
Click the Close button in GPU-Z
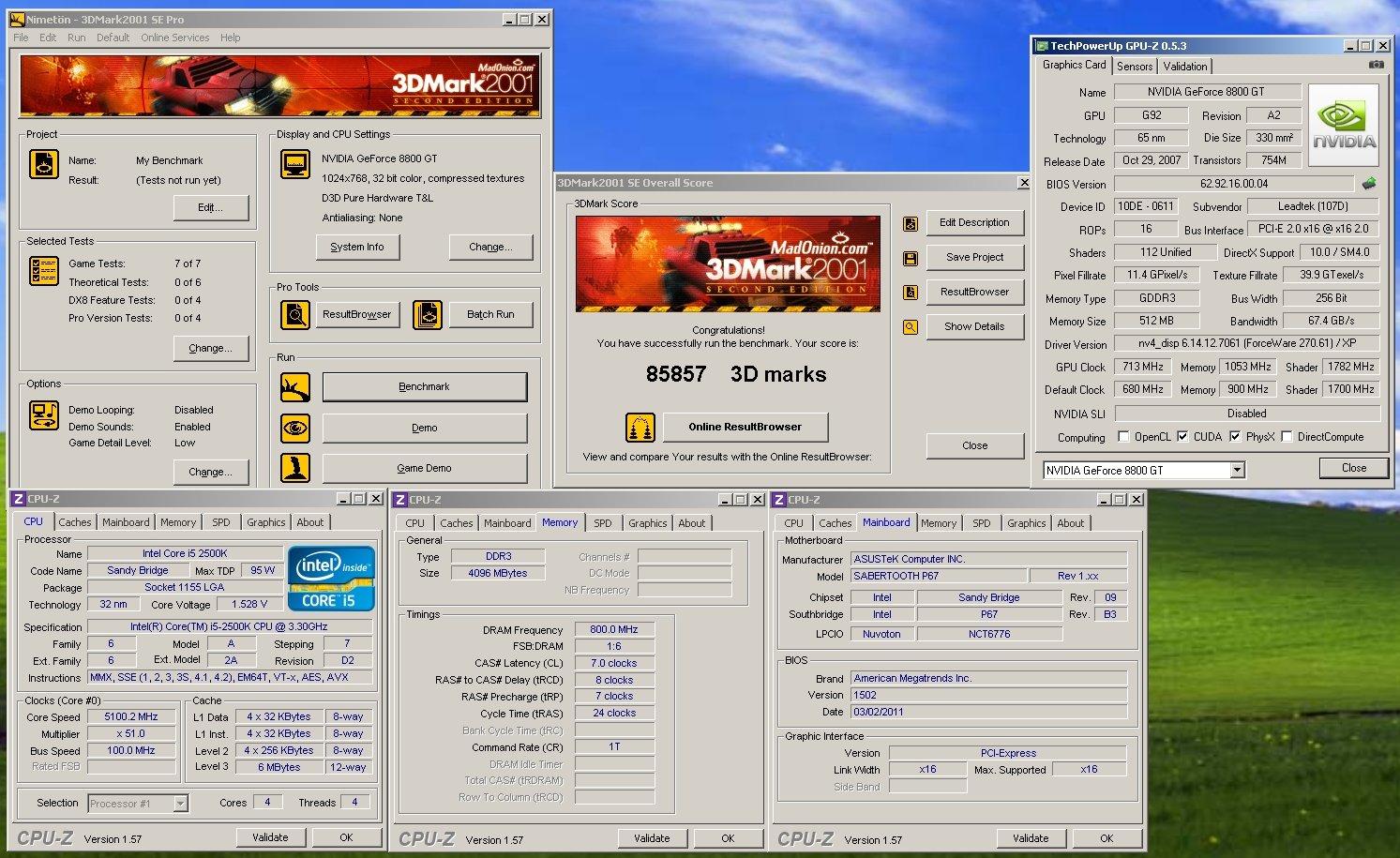pyautogui.click(x=1354, y=468)
